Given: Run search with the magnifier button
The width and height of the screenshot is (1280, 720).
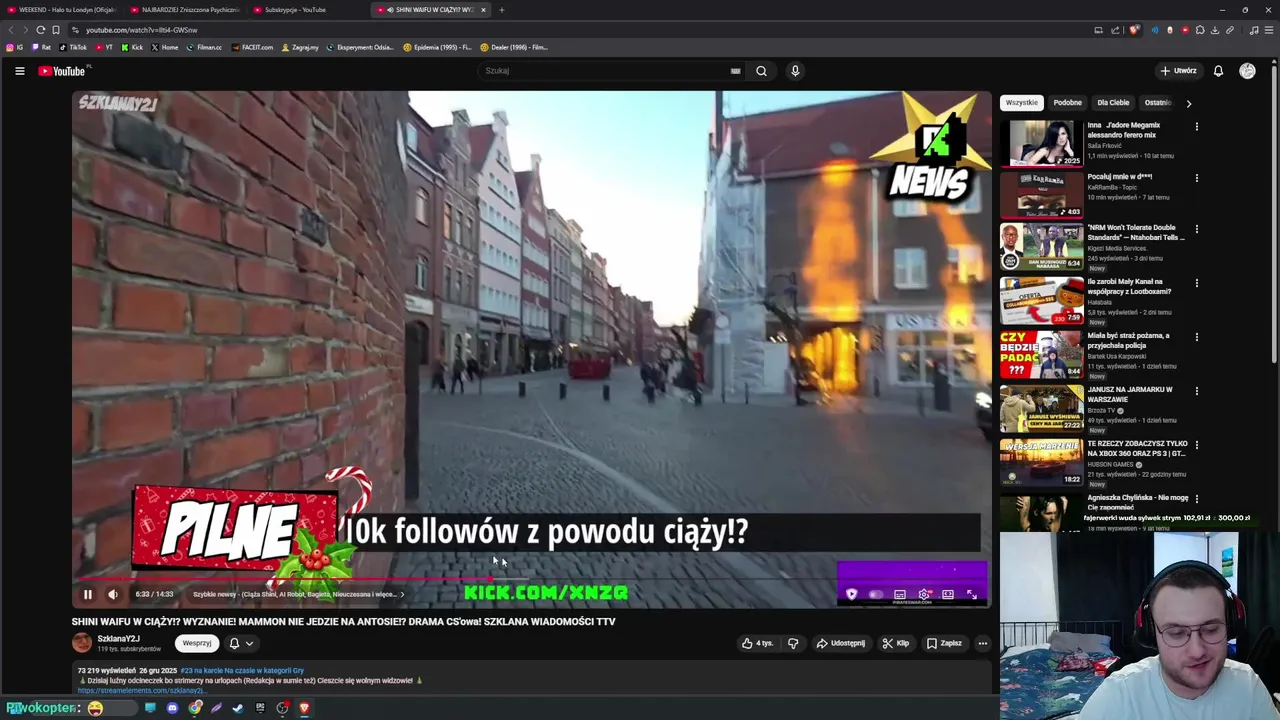Looking at the screenshot, I should (761, 71).
